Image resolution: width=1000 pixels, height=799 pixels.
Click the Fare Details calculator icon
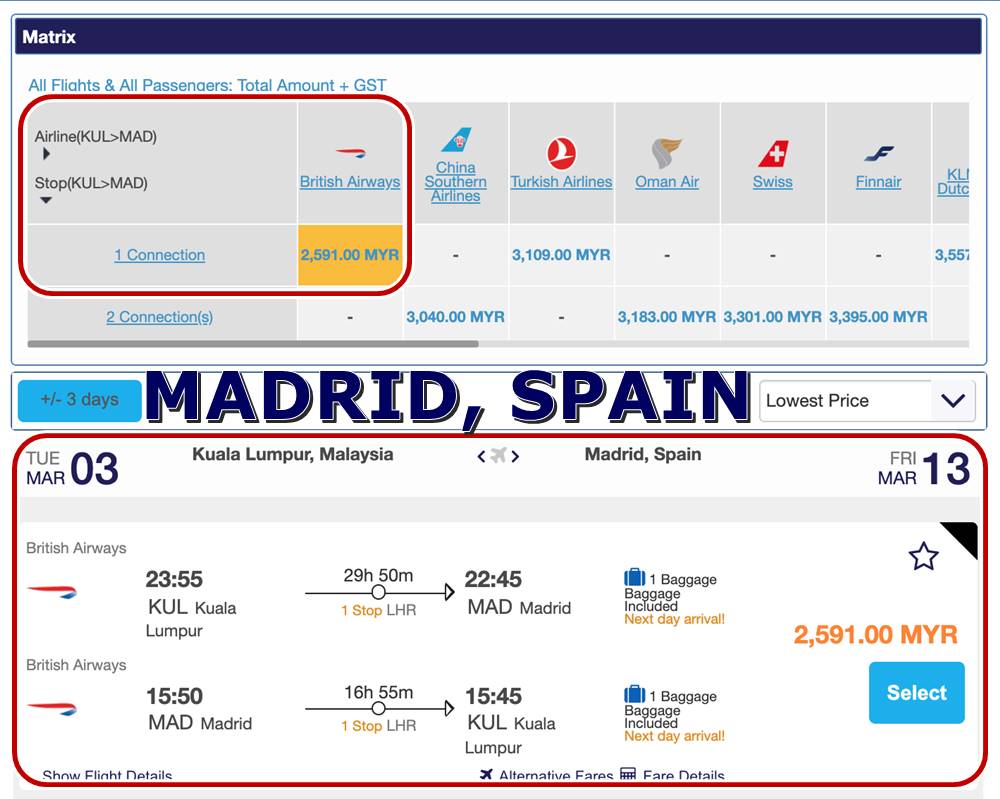coord(628,774)
